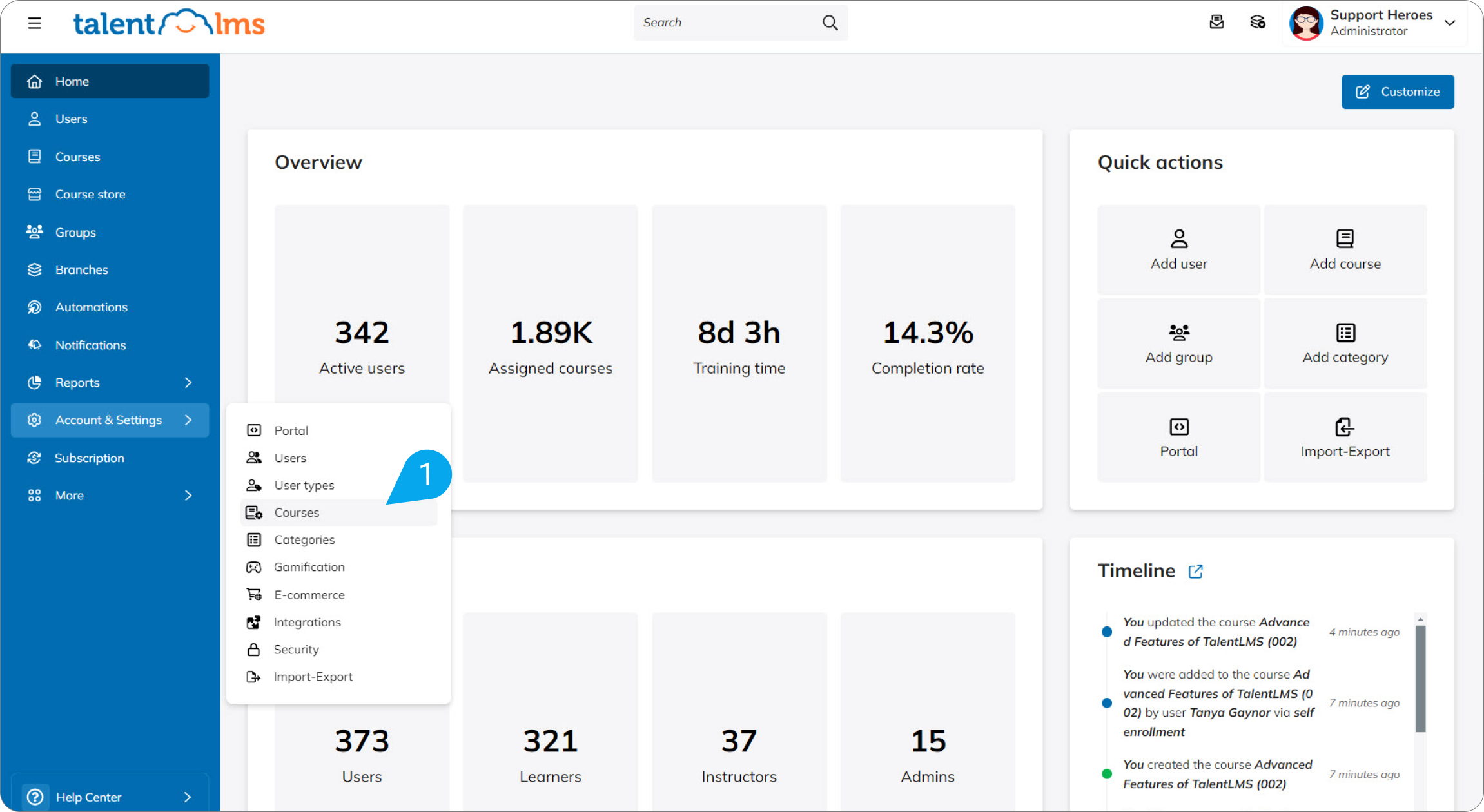The width and height of the screenshot is (1484, 812).
Task: Click the Add group people icon
Action: pos(1178,333)
